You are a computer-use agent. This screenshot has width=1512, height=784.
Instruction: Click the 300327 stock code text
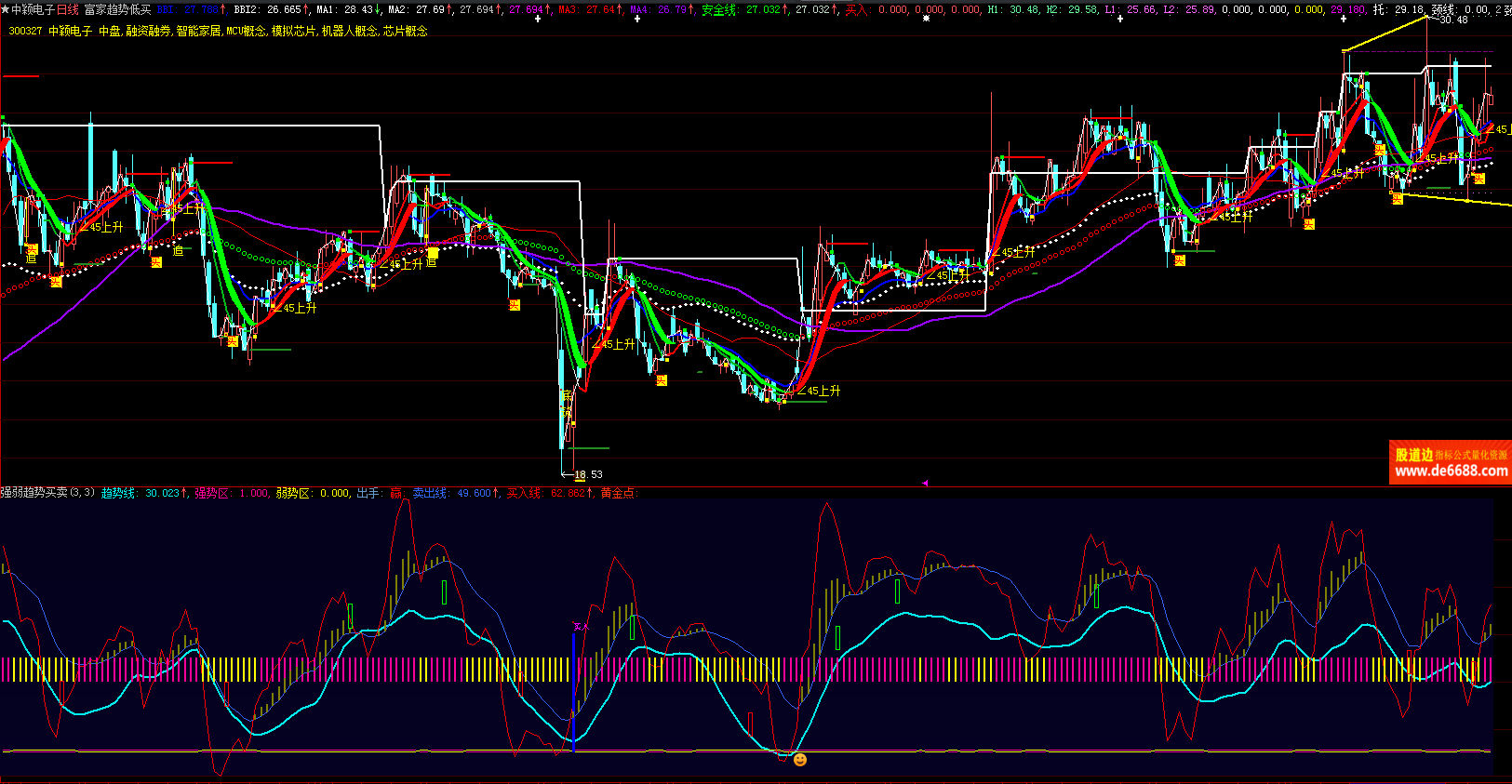pos(25,31)
